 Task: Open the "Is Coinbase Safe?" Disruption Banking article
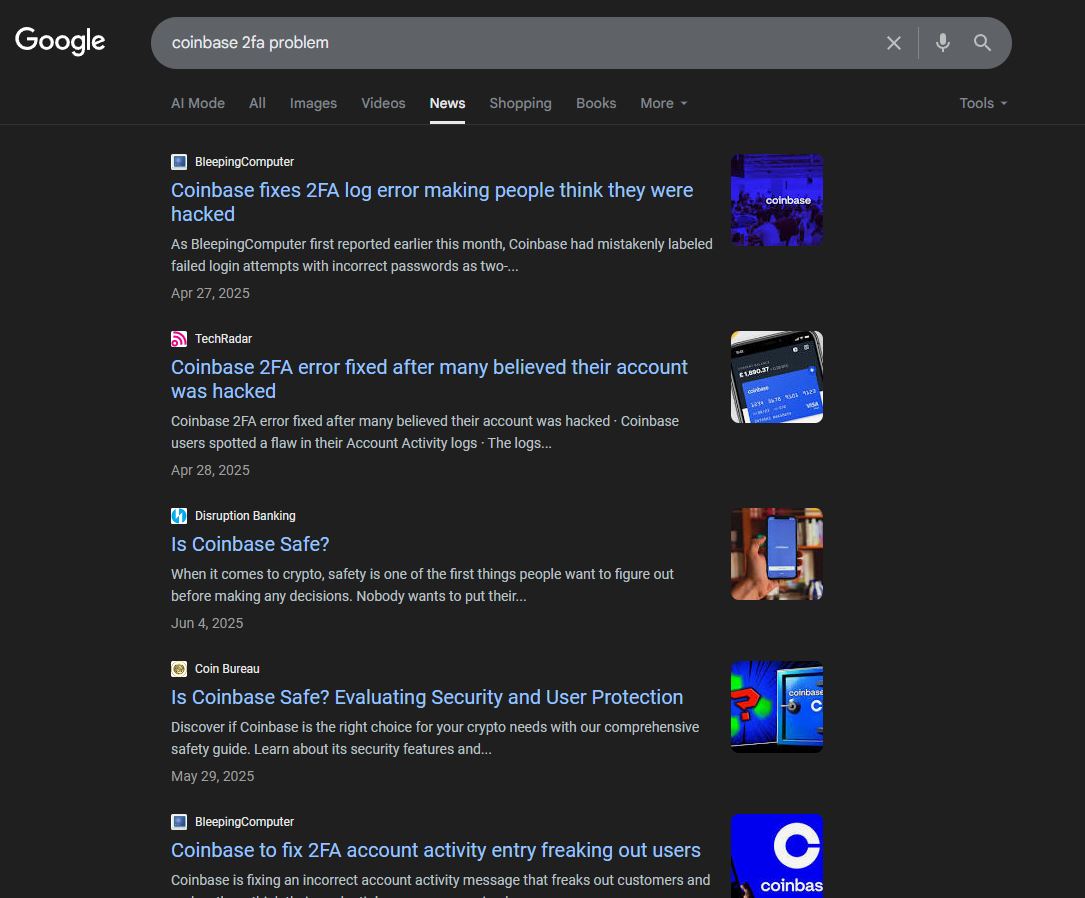(x=250, y=544)
